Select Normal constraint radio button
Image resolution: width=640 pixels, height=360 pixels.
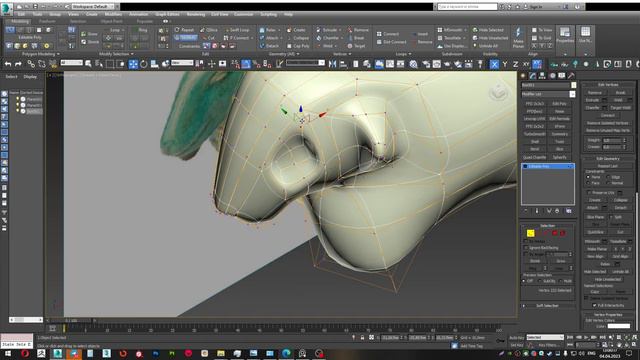[x=609, y=183]
